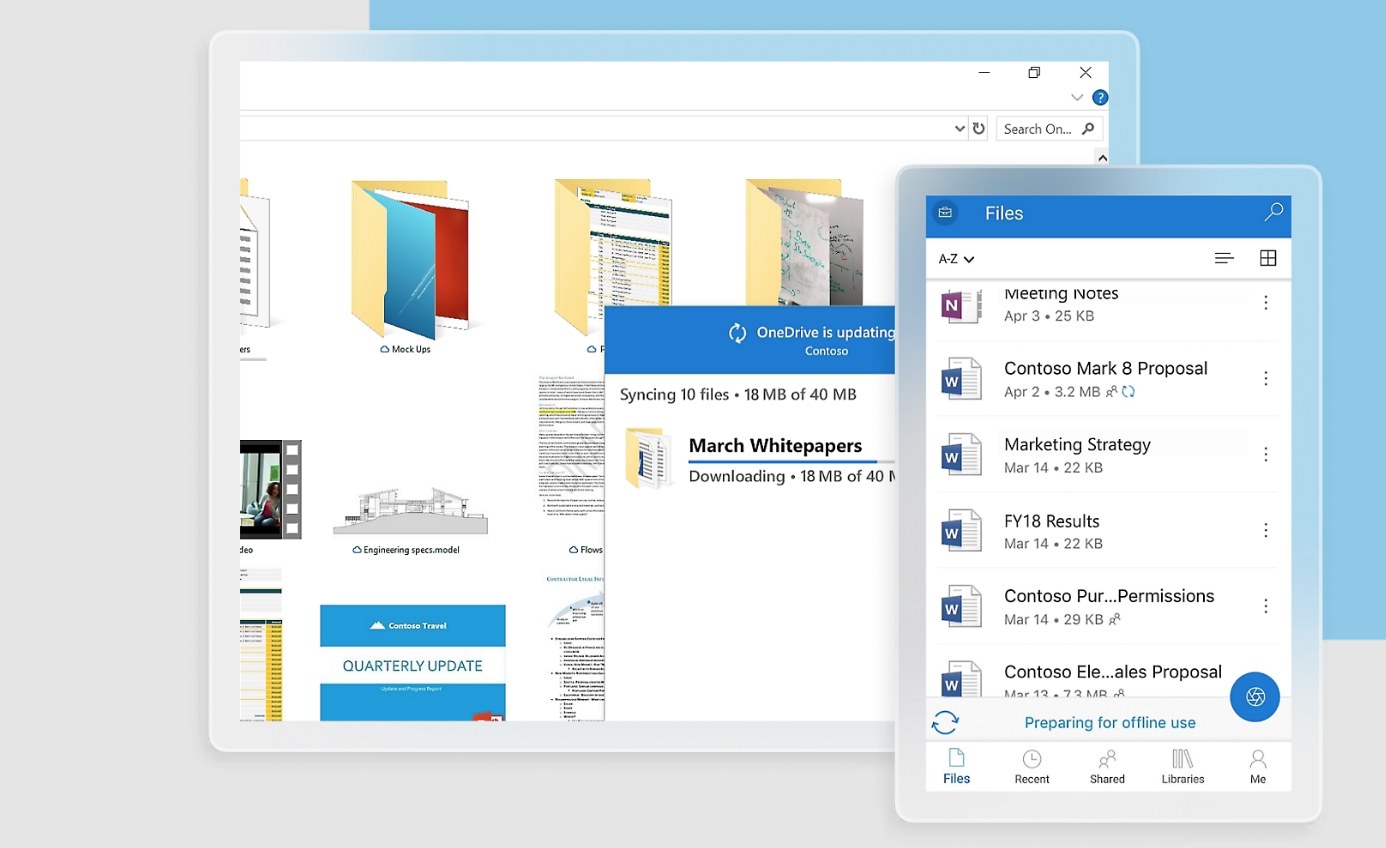Viewport: 1386px width, 848px height.
Task: Select the FY18 Results file name
Action: point(1052,521)
